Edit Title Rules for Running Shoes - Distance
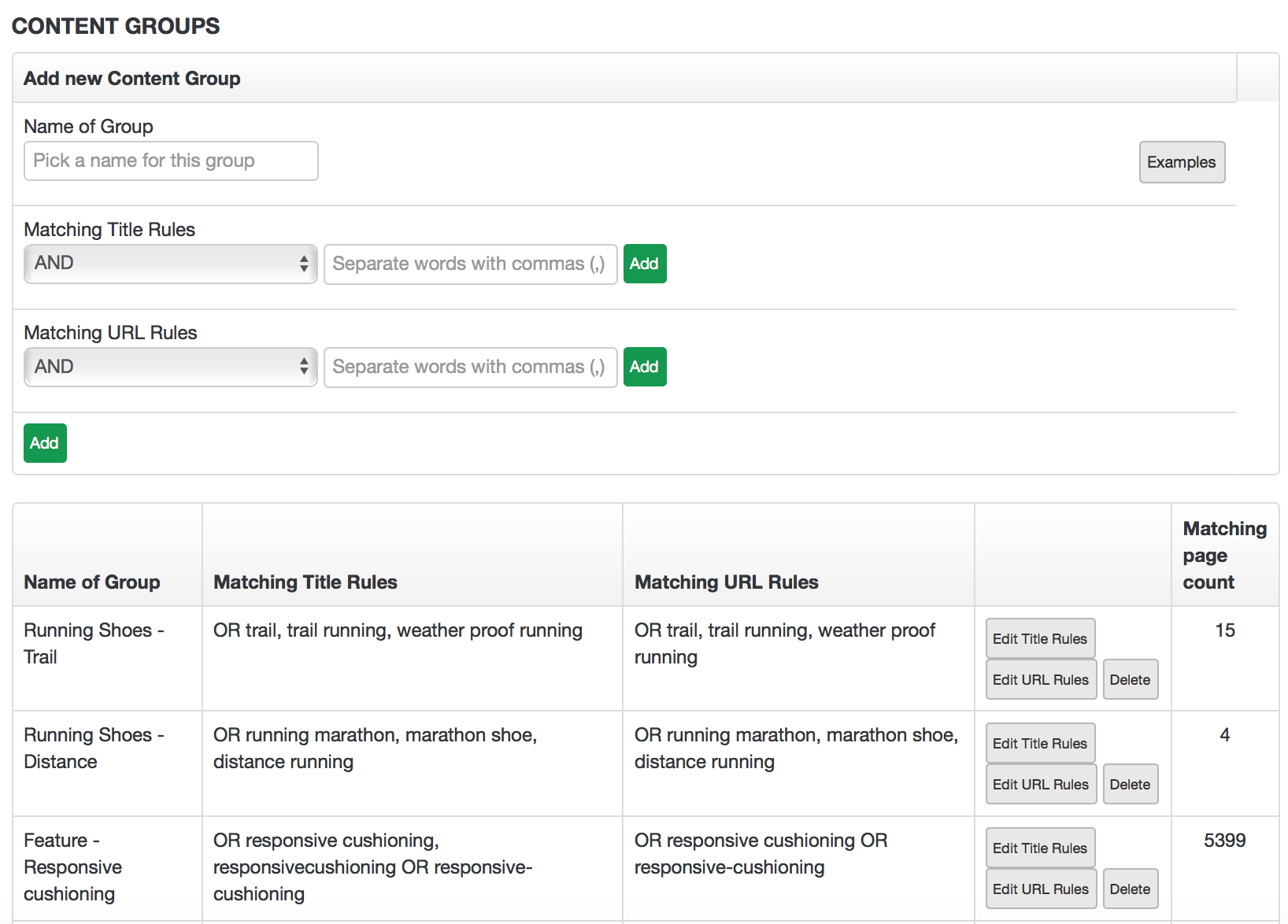 [1039, 743]
